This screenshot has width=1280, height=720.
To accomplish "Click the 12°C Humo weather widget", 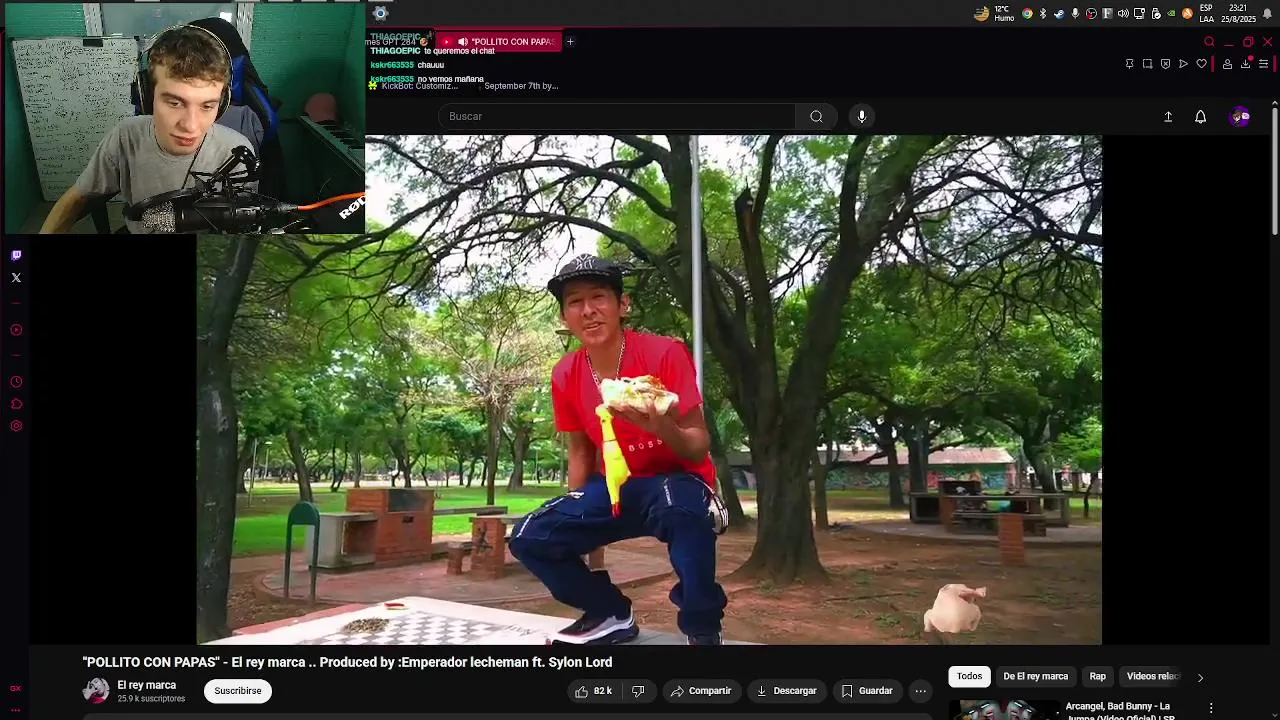I will (x=994, y=13).
